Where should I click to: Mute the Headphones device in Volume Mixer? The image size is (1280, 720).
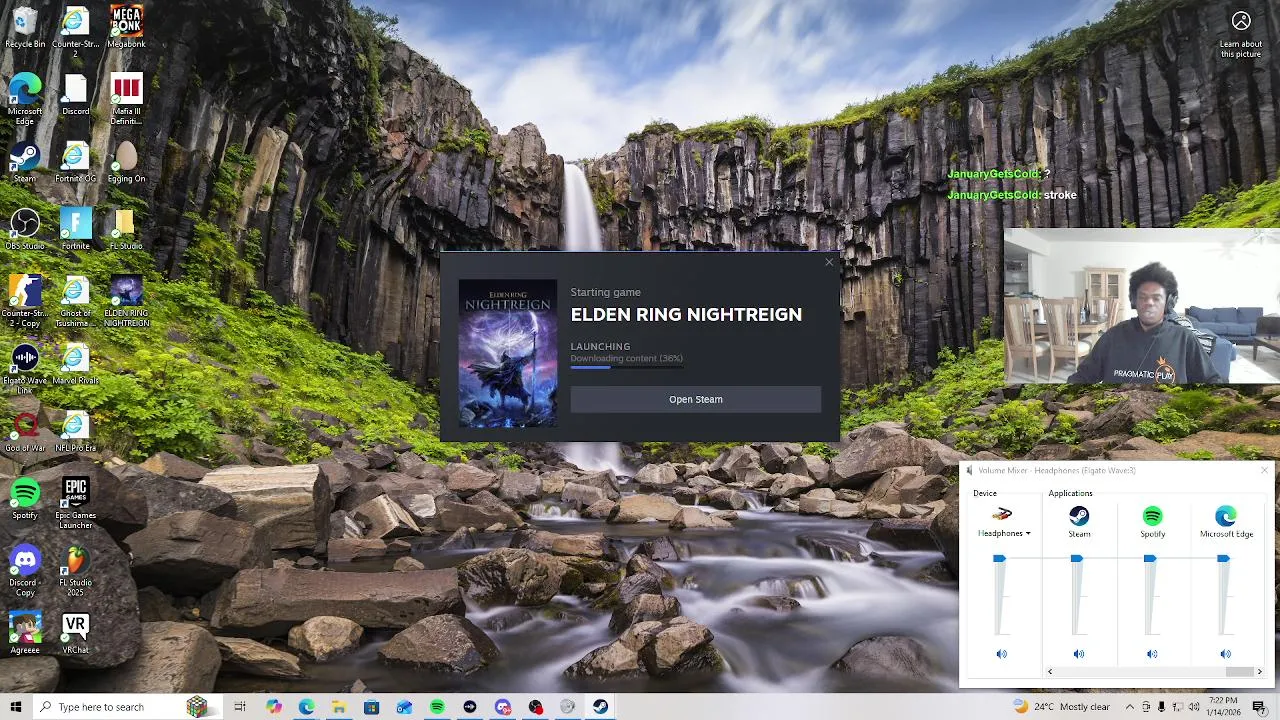point(1002,654)
